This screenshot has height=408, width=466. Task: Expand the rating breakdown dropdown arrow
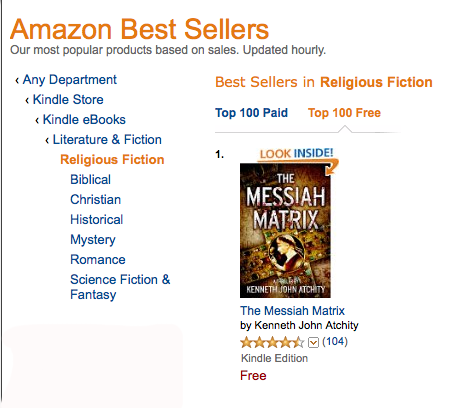click(313, 342)
